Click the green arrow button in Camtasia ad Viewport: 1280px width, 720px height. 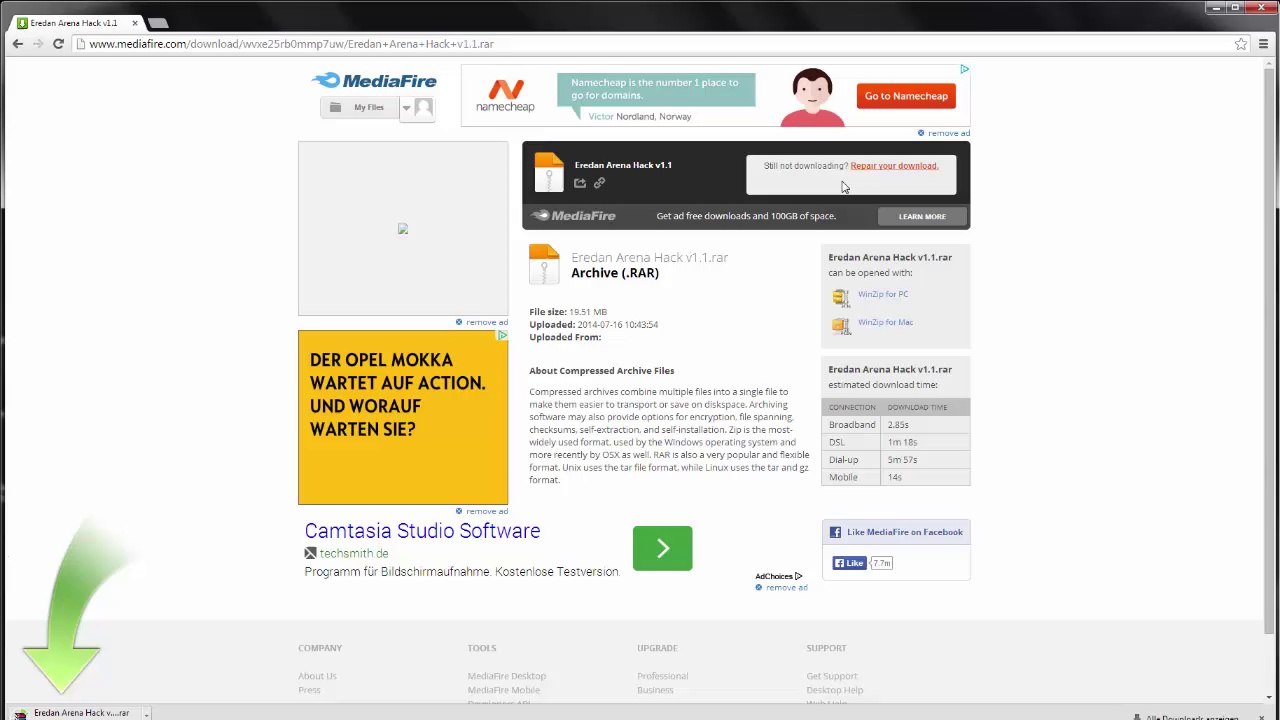pyautogui.click(x=662, y=548)
